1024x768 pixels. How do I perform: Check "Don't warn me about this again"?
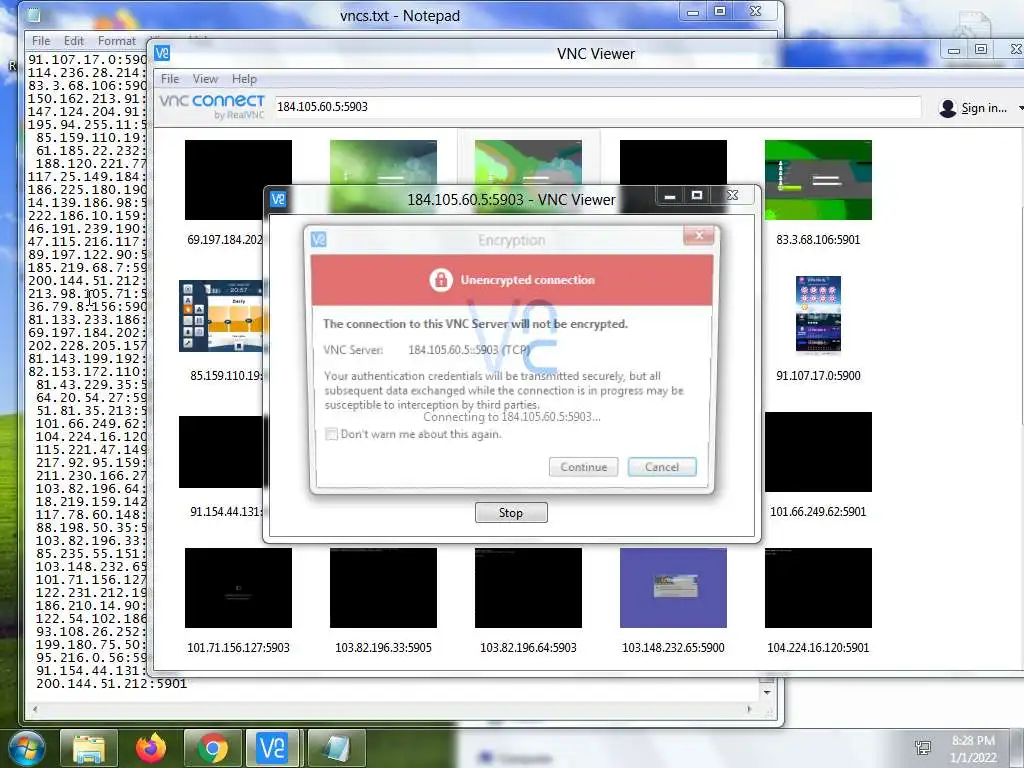point(332,434)
